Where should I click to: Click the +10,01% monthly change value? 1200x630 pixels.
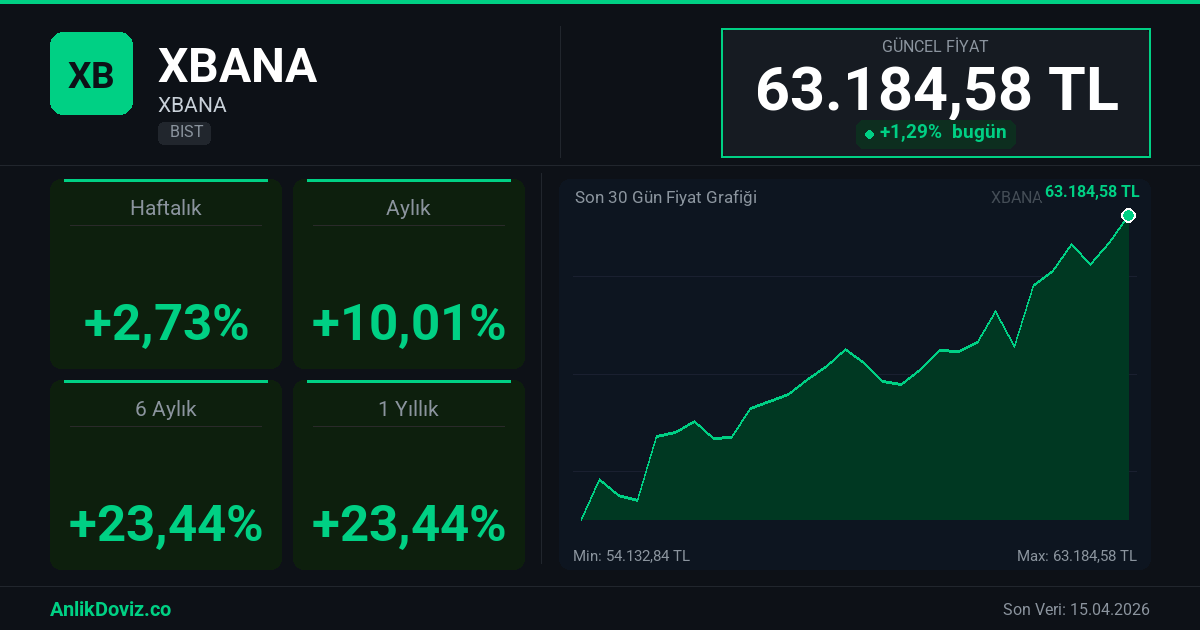[408, 323]
